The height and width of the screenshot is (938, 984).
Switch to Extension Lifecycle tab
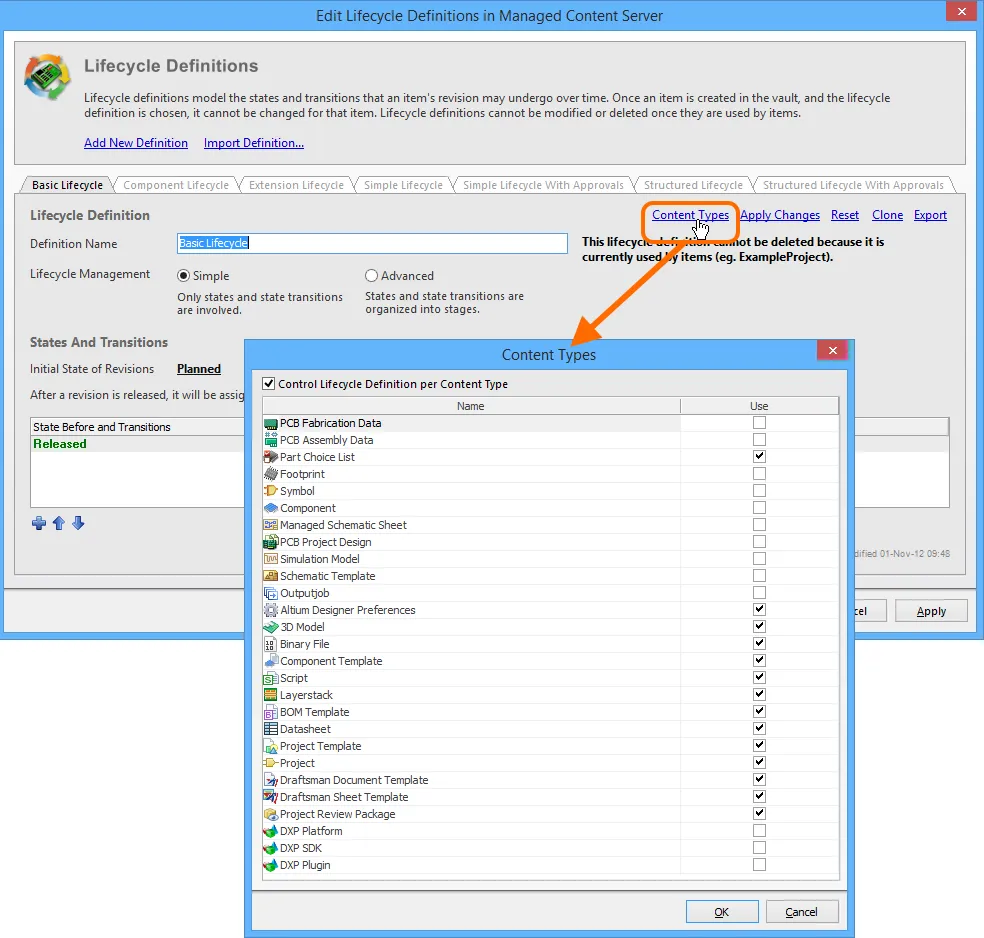[296, 185]
